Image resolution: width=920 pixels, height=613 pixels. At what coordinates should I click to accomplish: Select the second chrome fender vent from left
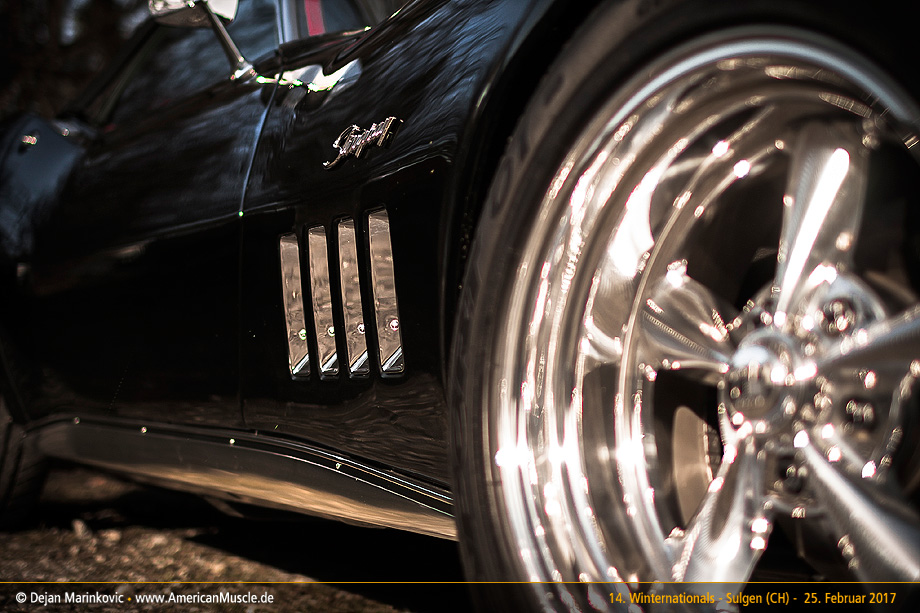322,300
